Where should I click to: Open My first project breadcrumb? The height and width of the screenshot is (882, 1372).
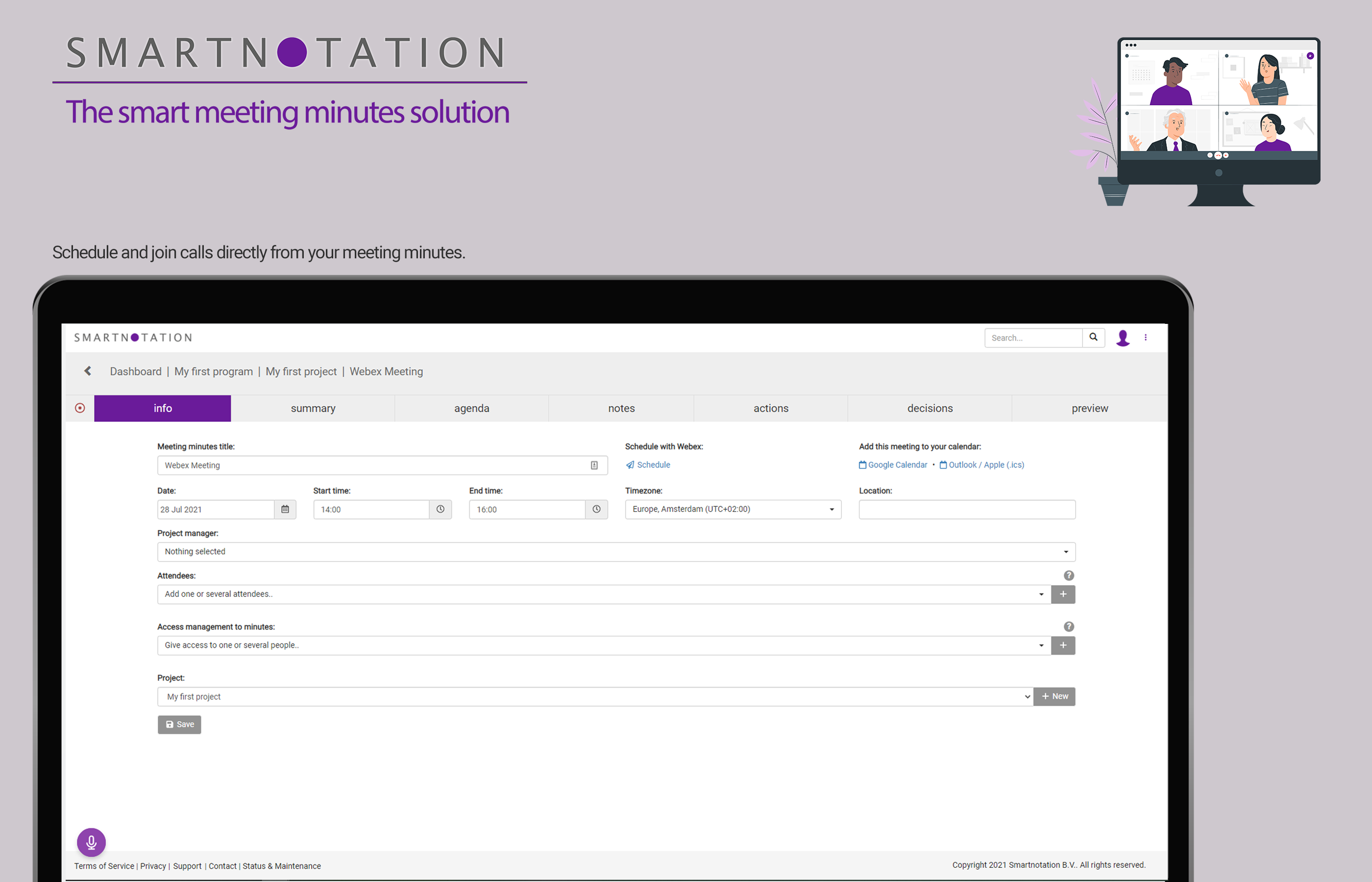pyautogui.click(x=301, y=371)
